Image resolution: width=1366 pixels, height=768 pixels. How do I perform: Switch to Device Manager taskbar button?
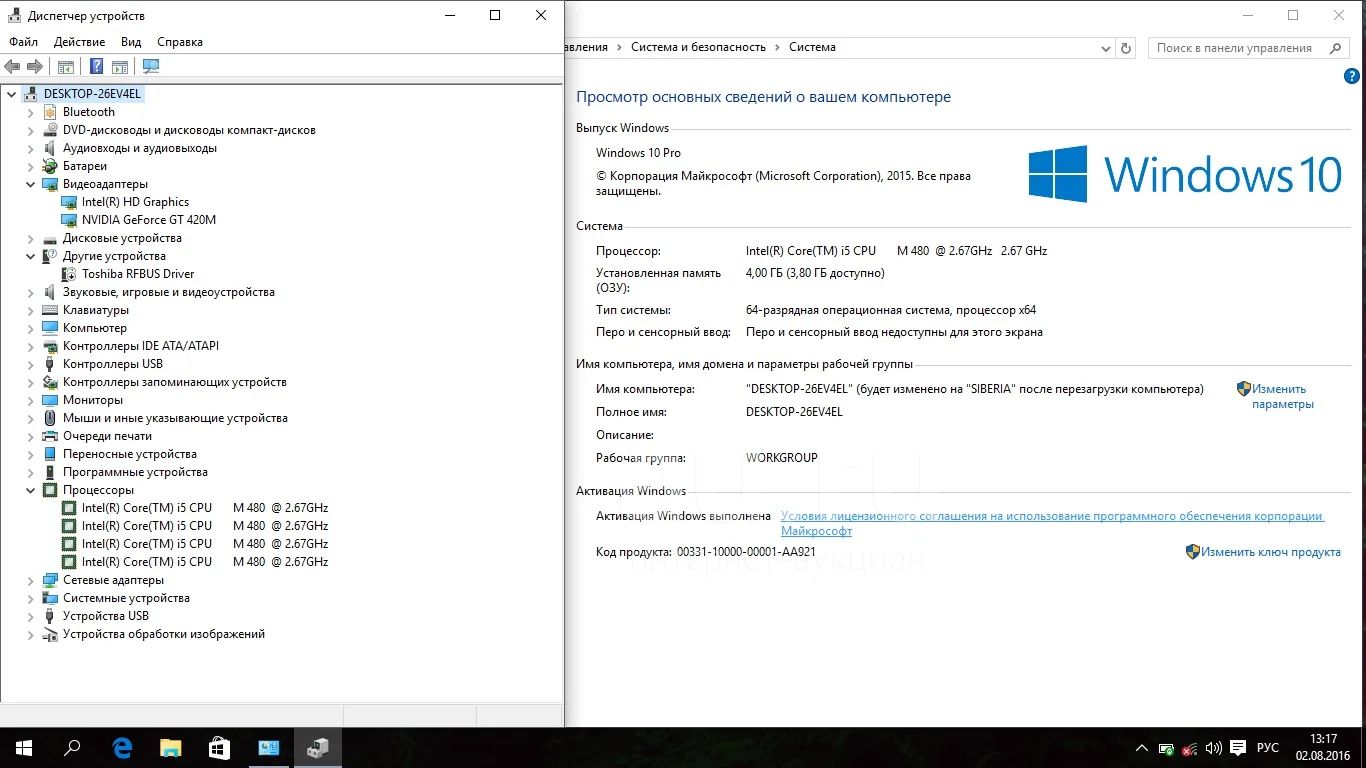318,748
